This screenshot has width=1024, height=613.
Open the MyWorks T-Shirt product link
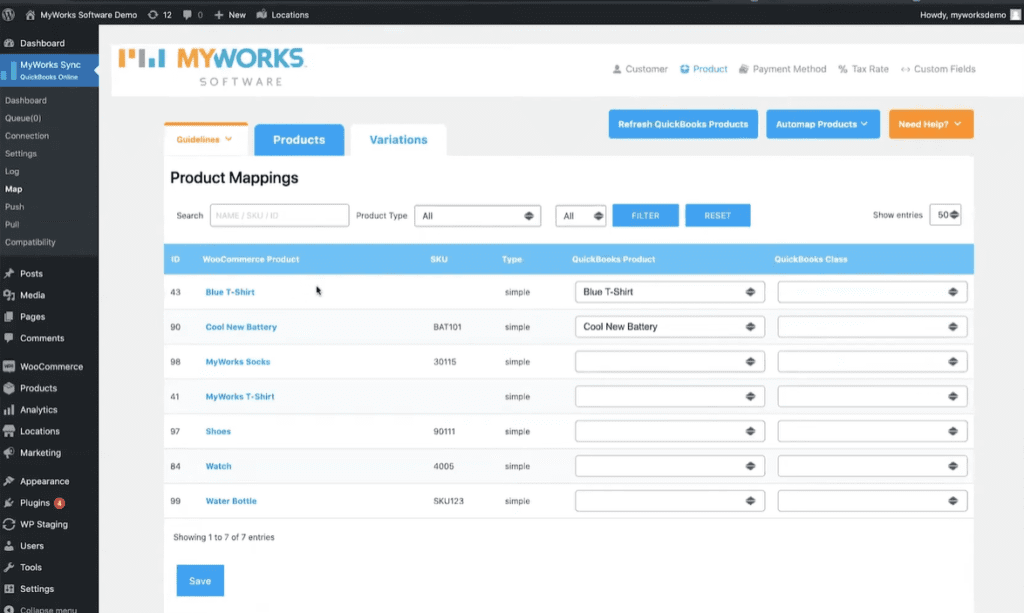click(x=240, y=396)
